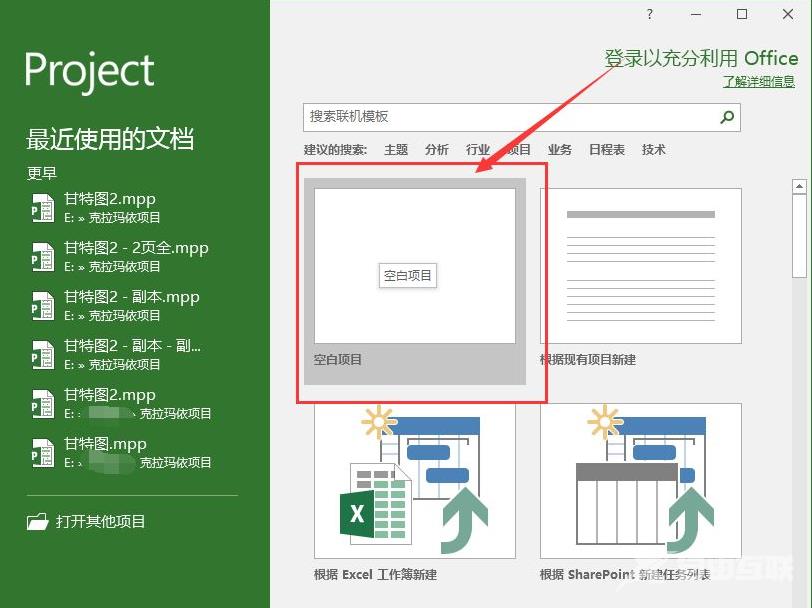The width and height of the screenshot is (812, 608).
Task: Choose the 根据 Excel 工作簿新建 template thumbnail
Action: tap(415, 481)
